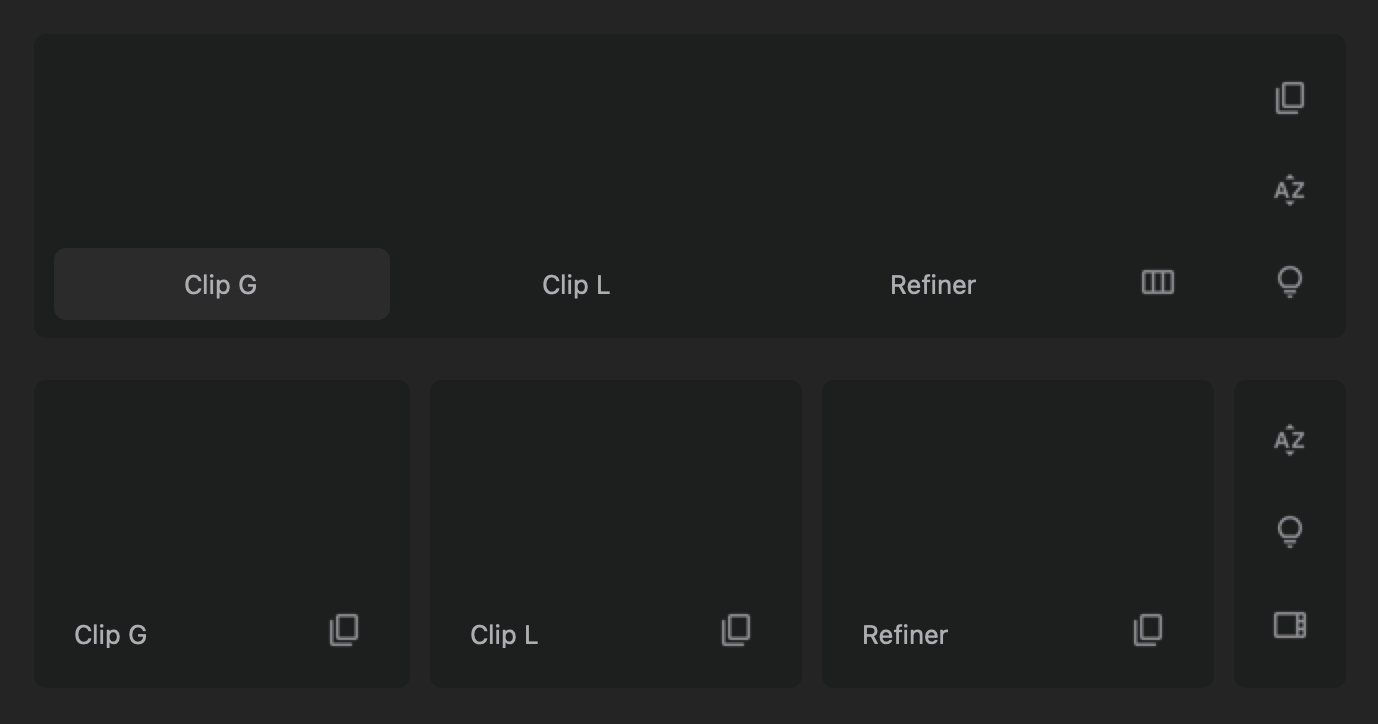Toggle the lightbulb hint in the top panel
The width and height of the screenshot is (1378, 724).
pyautogui.click(x=1289, y=283)
